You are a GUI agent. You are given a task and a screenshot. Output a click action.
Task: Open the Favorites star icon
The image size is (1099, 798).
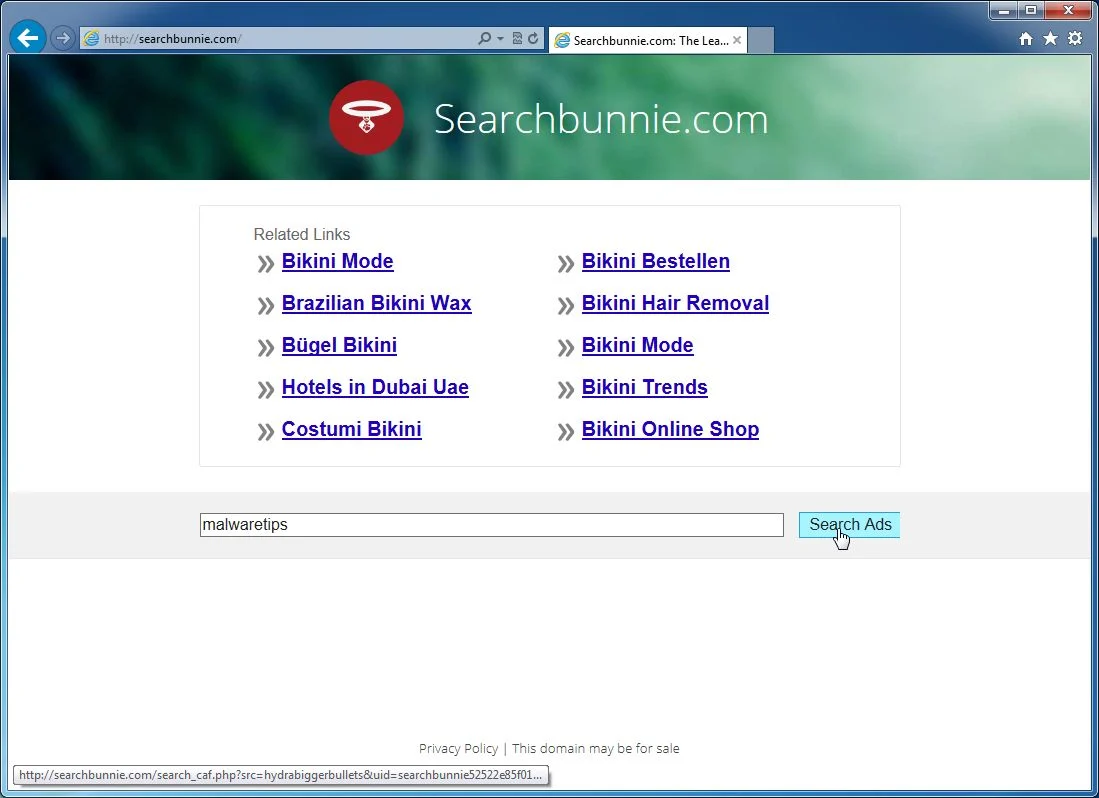pyautogui.click(x=1050, y=39)
